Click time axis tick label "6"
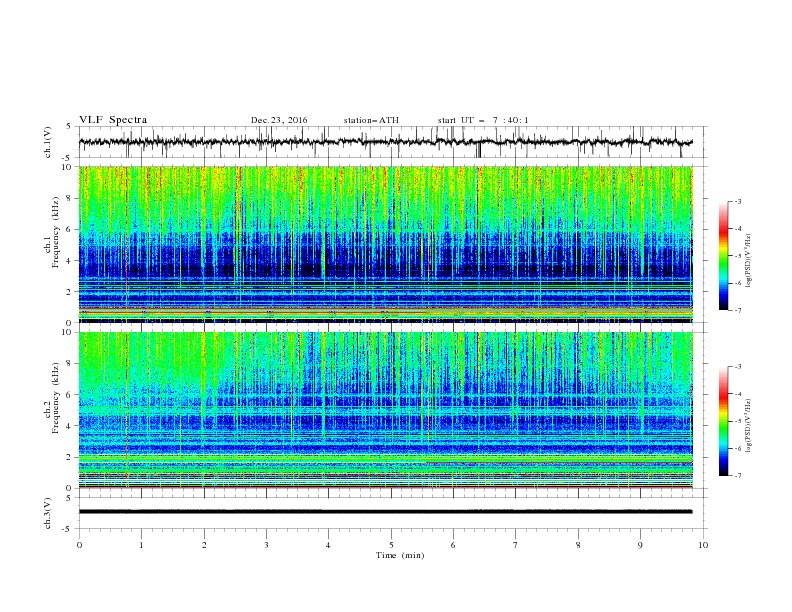The width and height of the screenshot is (792, 612). pyautogui.click(x=453, y=545)
